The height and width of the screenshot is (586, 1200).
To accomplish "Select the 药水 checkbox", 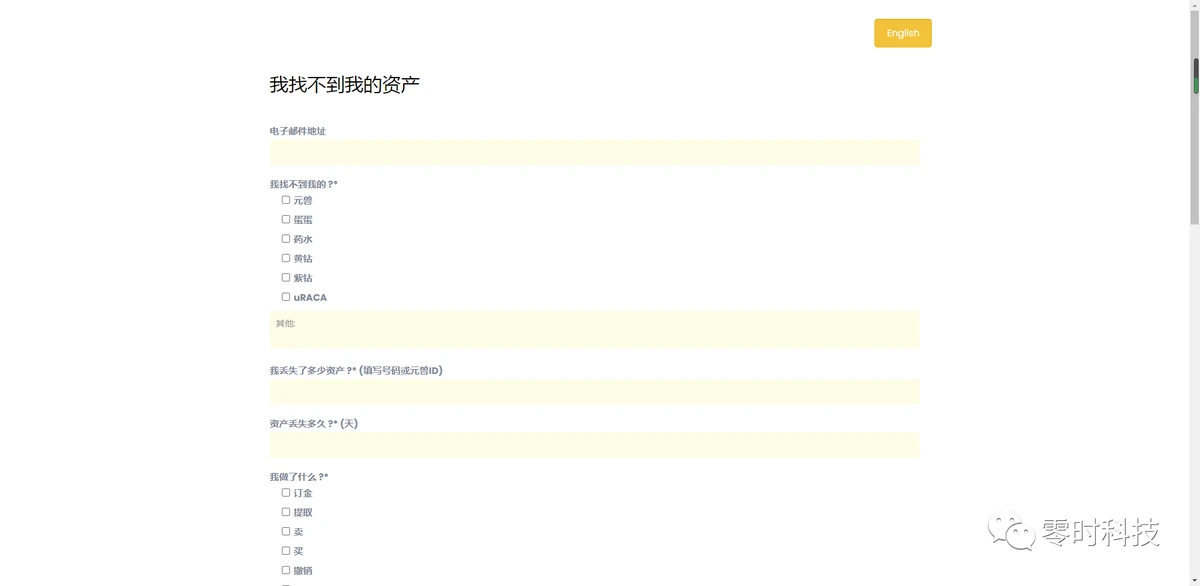I will click(x=286, y=239).
